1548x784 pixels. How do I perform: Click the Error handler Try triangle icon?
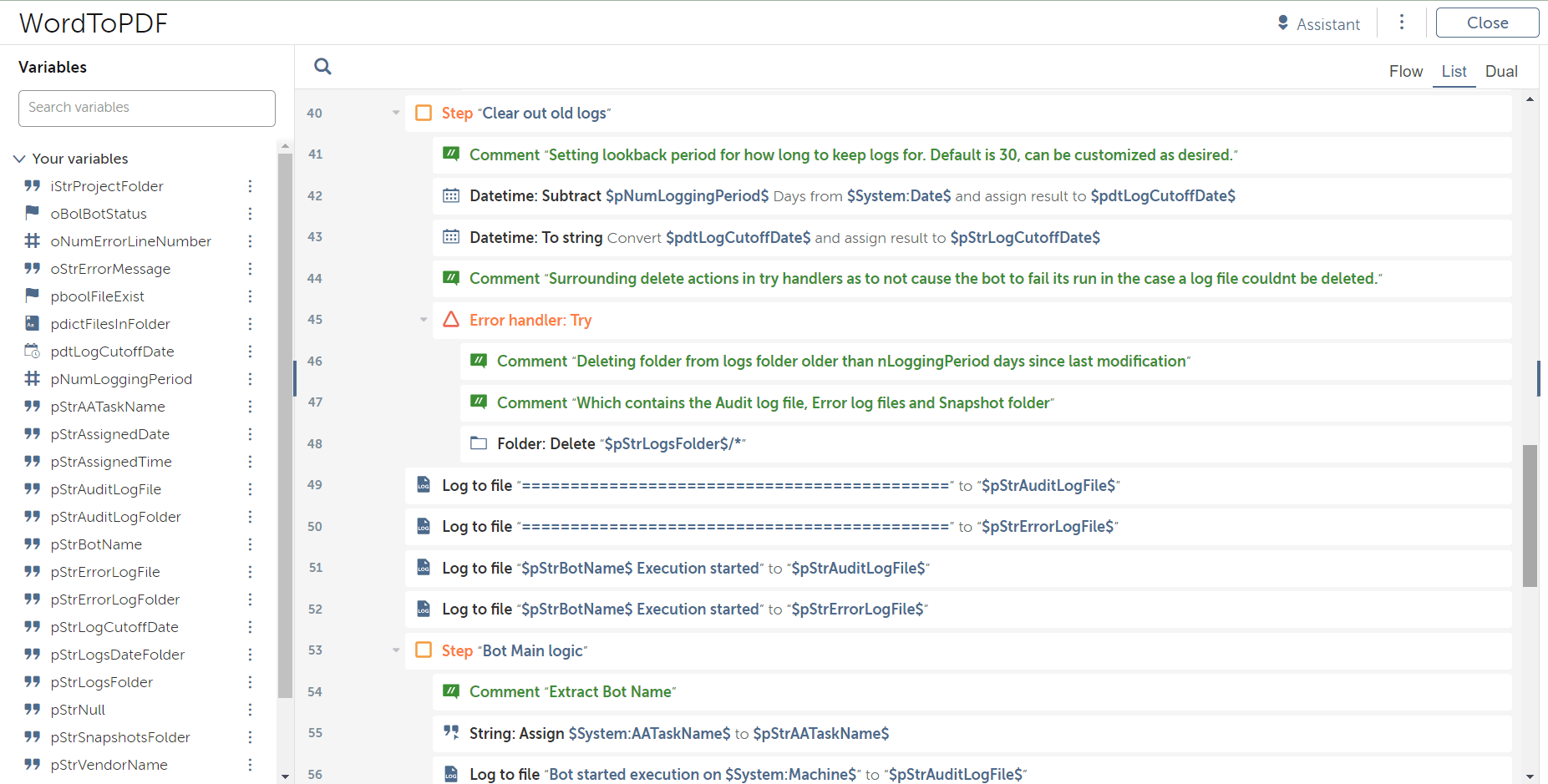(x=451, y=319)
